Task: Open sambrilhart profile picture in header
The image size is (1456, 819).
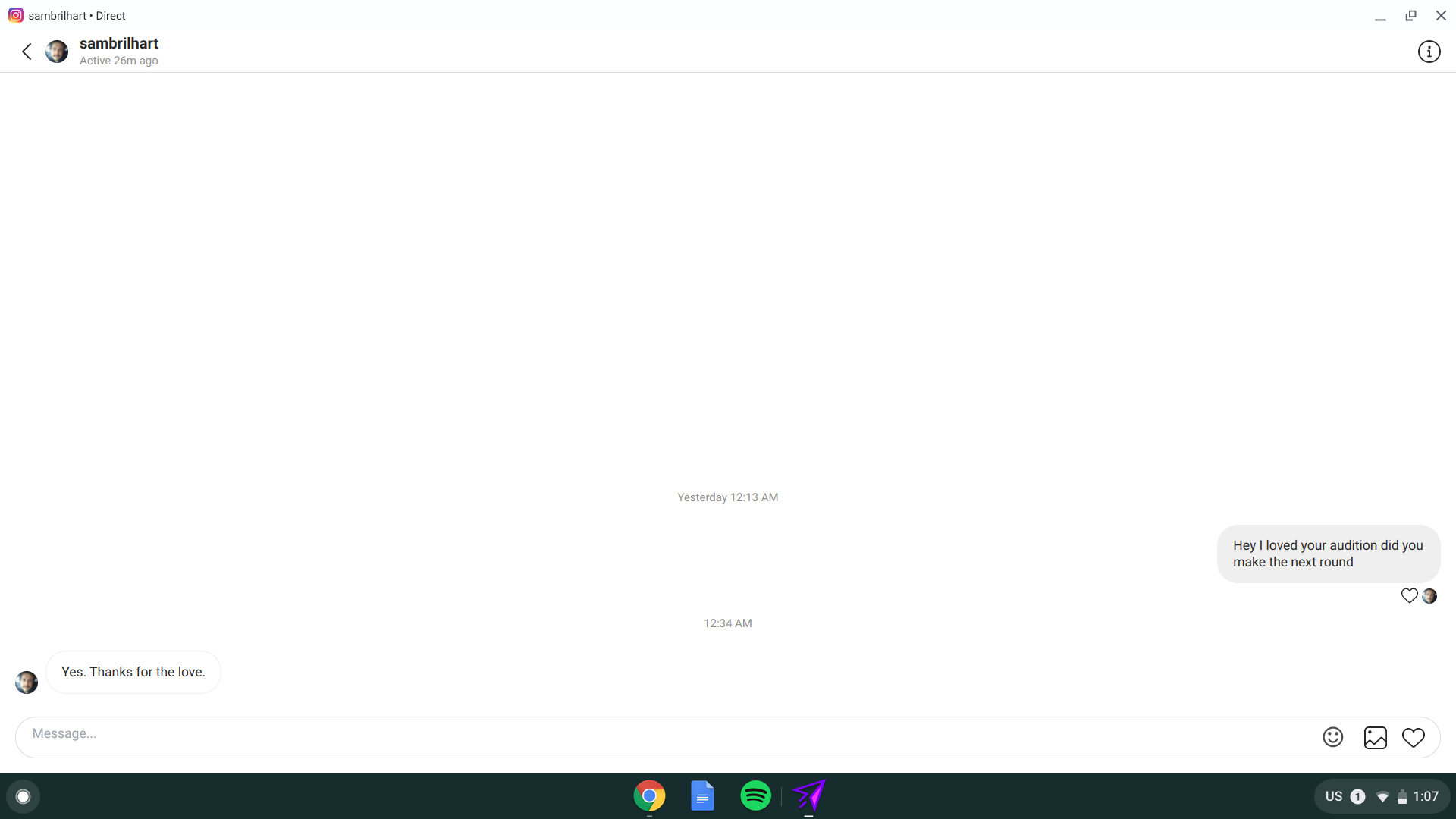Action: [x=57, y=52]
